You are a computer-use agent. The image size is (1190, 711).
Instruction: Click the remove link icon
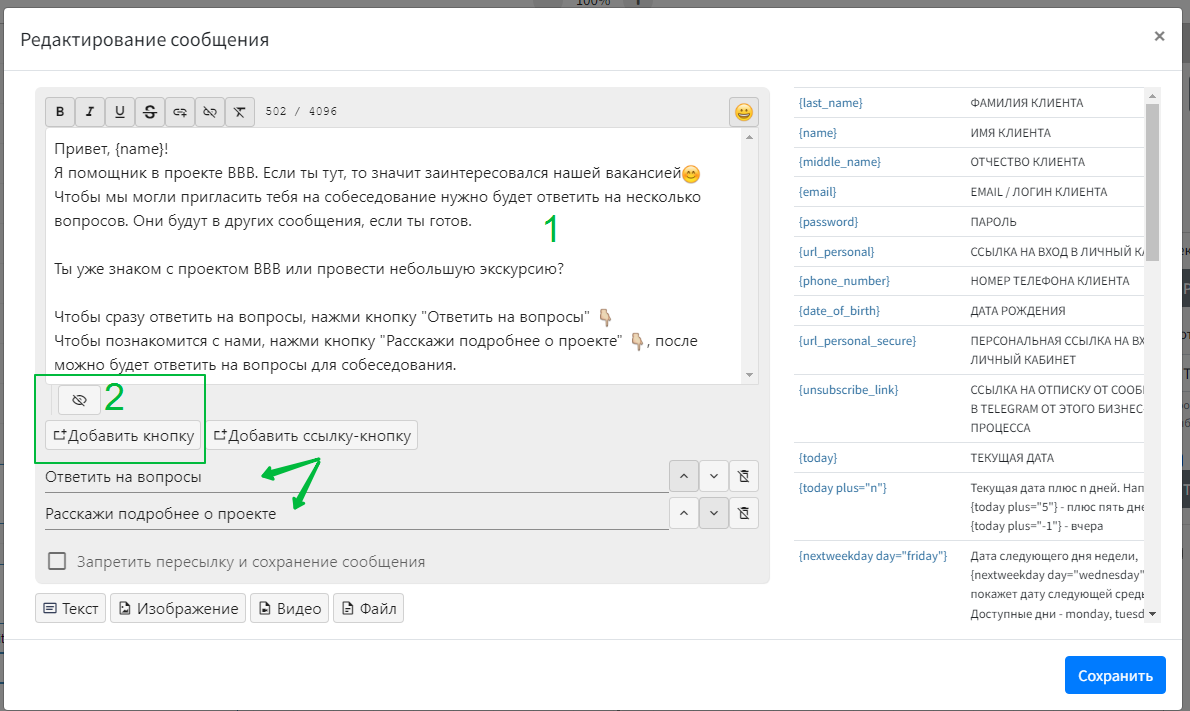click(210, 112)
